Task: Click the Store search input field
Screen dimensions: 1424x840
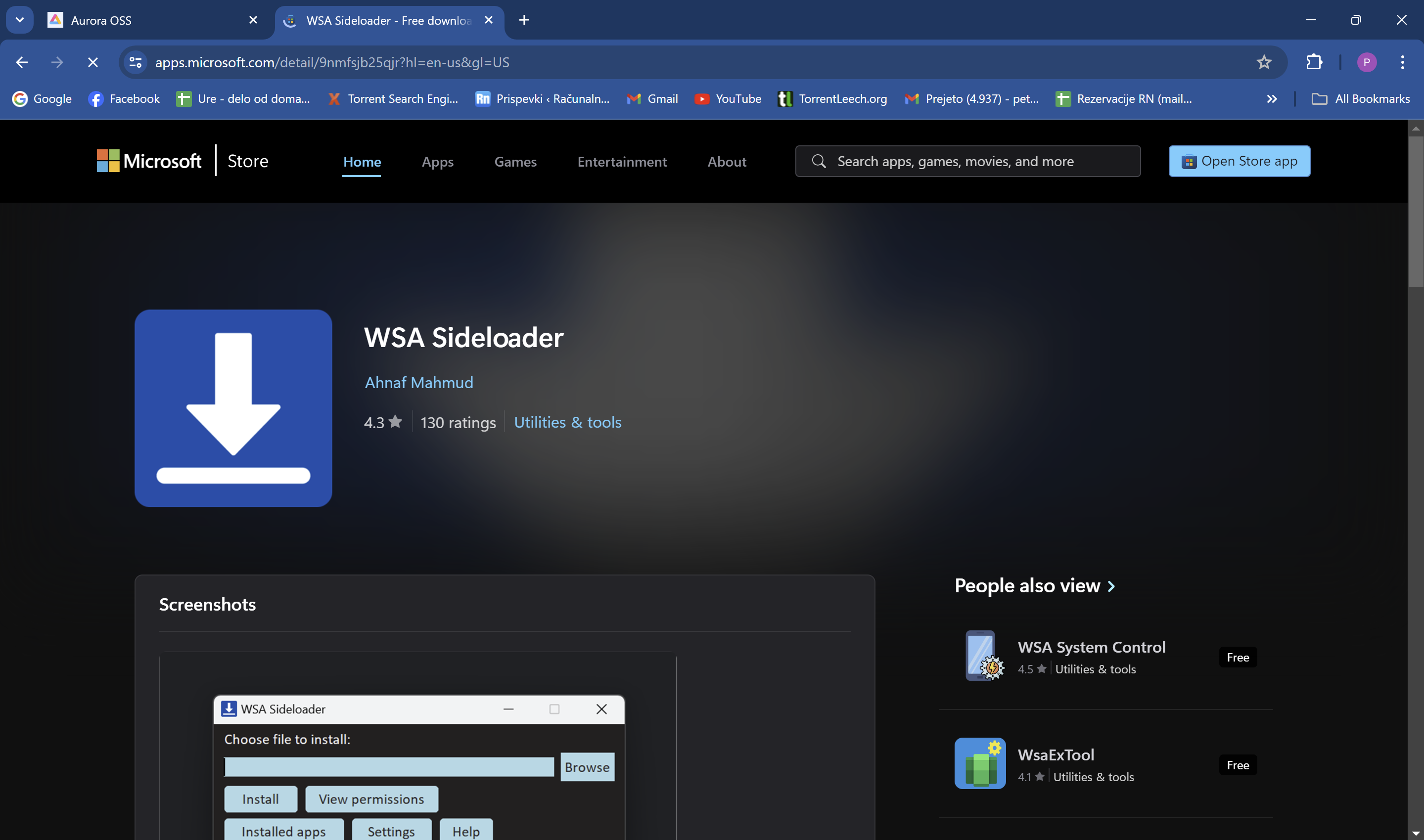Action: click(x=967, y=161)
